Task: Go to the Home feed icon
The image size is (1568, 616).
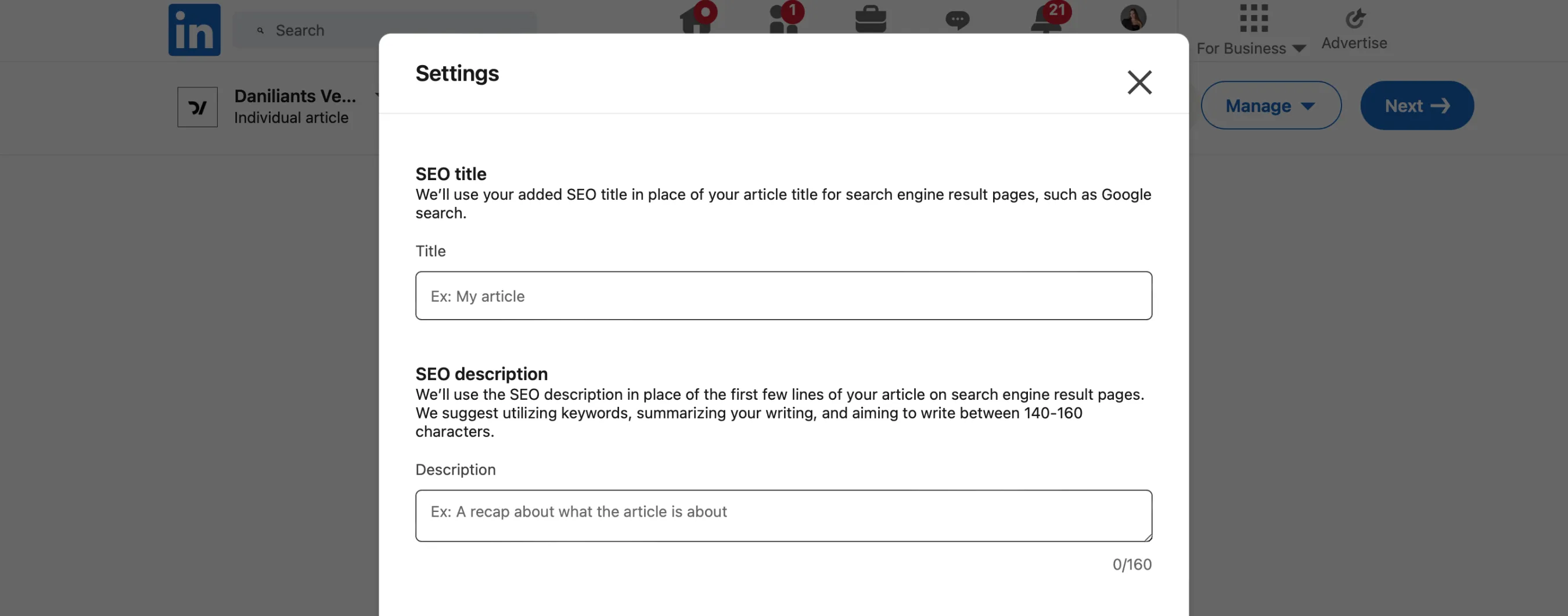Action: [x=696, y=18]
